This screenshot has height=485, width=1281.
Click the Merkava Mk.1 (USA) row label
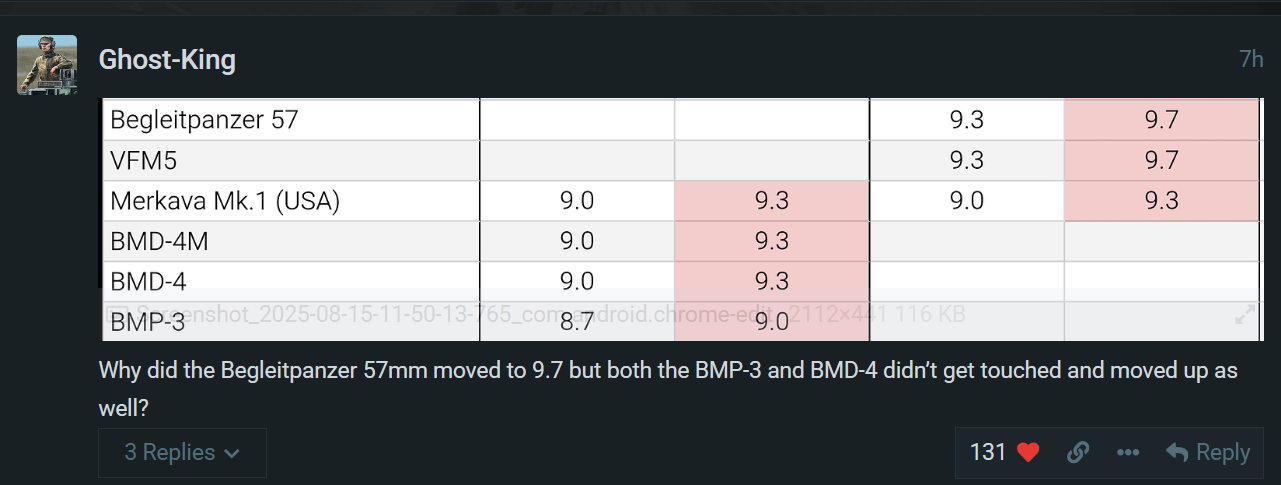click(x=225, y=201)
